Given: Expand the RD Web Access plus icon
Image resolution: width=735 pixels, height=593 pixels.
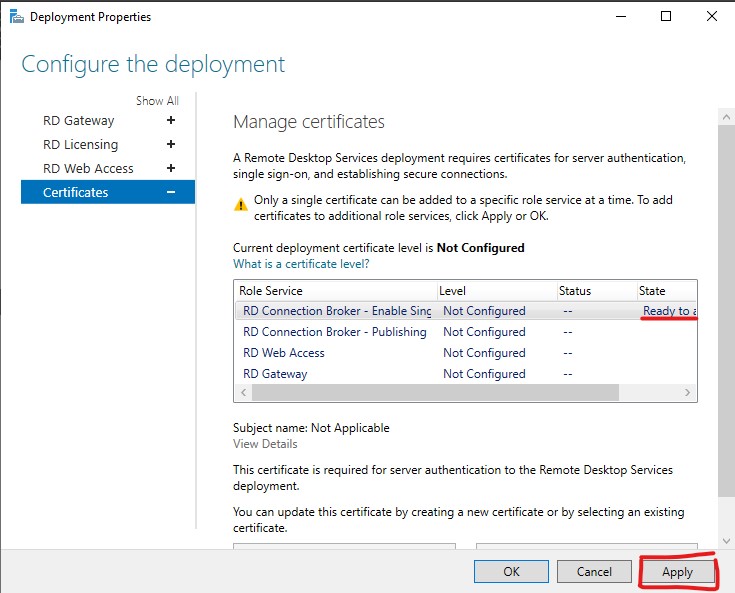Looking at the screenshot, I should point(171,168).
